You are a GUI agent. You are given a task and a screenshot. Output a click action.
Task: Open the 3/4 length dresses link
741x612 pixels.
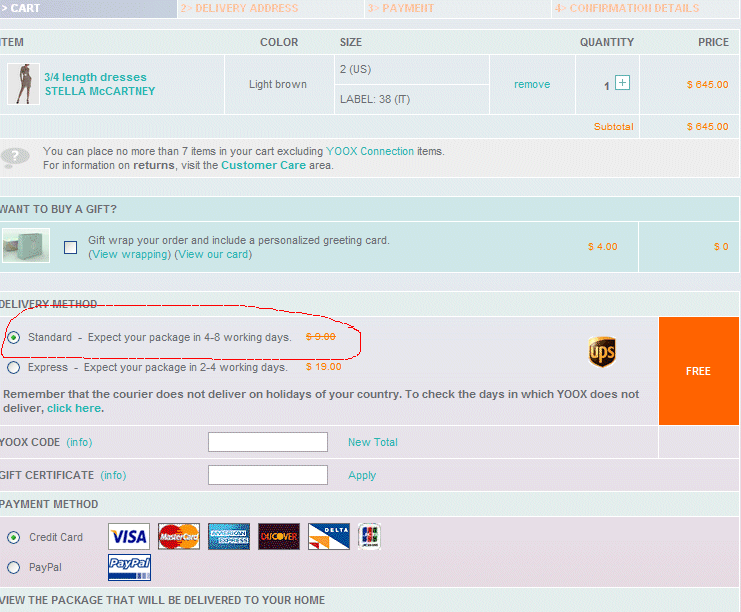pos(95,77)
